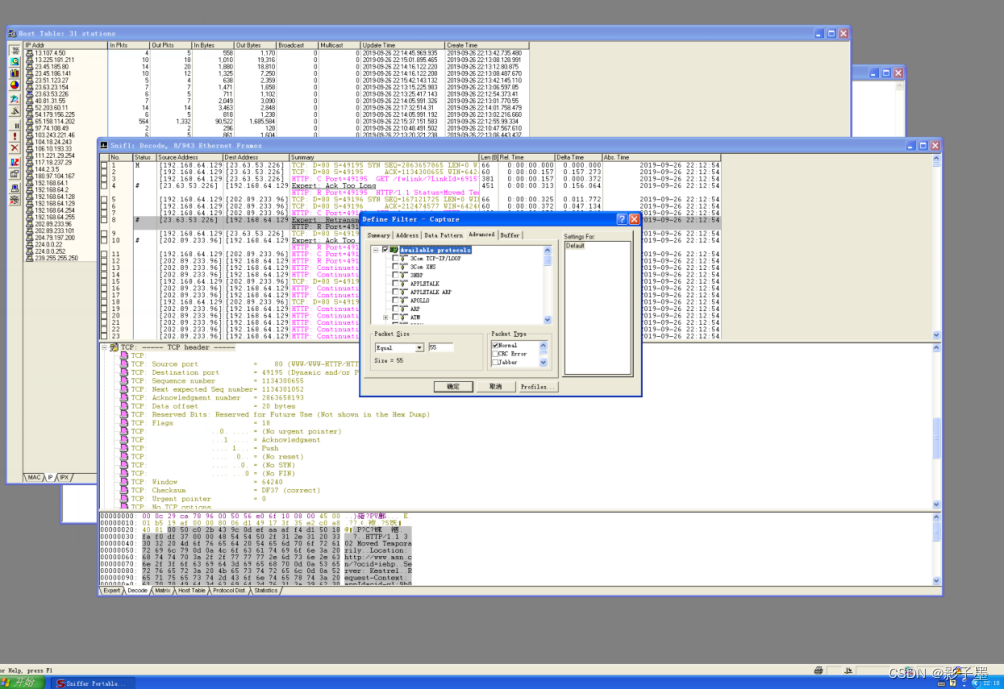This screenshot has width=1004, height=690.
Task: Click the Profiles... button
Action: (537, 387)
